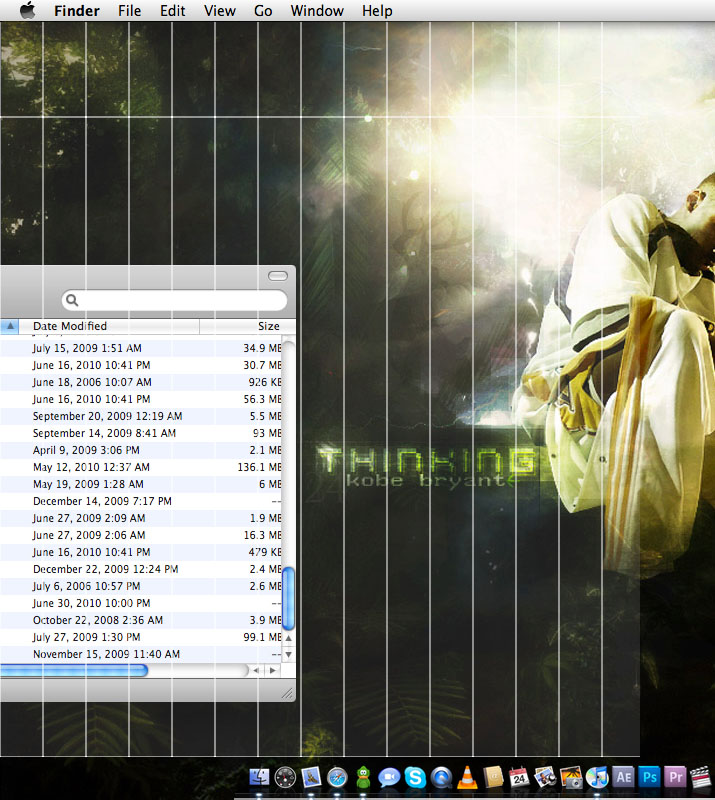Launch After Effects Ae icon
The height and width of the screenshot is (800, 715).
tap(623, 778)
